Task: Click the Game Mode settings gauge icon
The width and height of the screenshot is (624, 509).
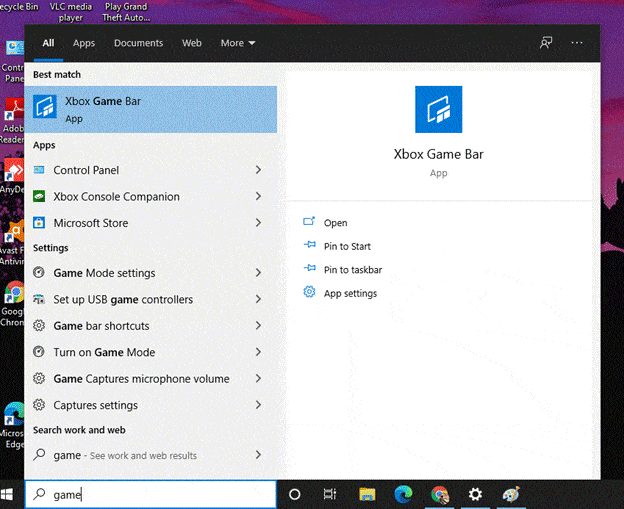Action: click(x=39, y=273)
